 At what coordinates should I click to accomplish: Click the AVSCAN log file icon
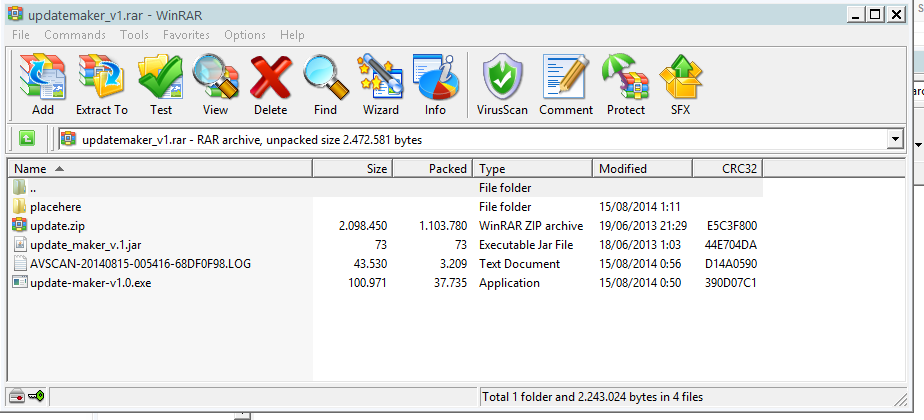[19, 263]
